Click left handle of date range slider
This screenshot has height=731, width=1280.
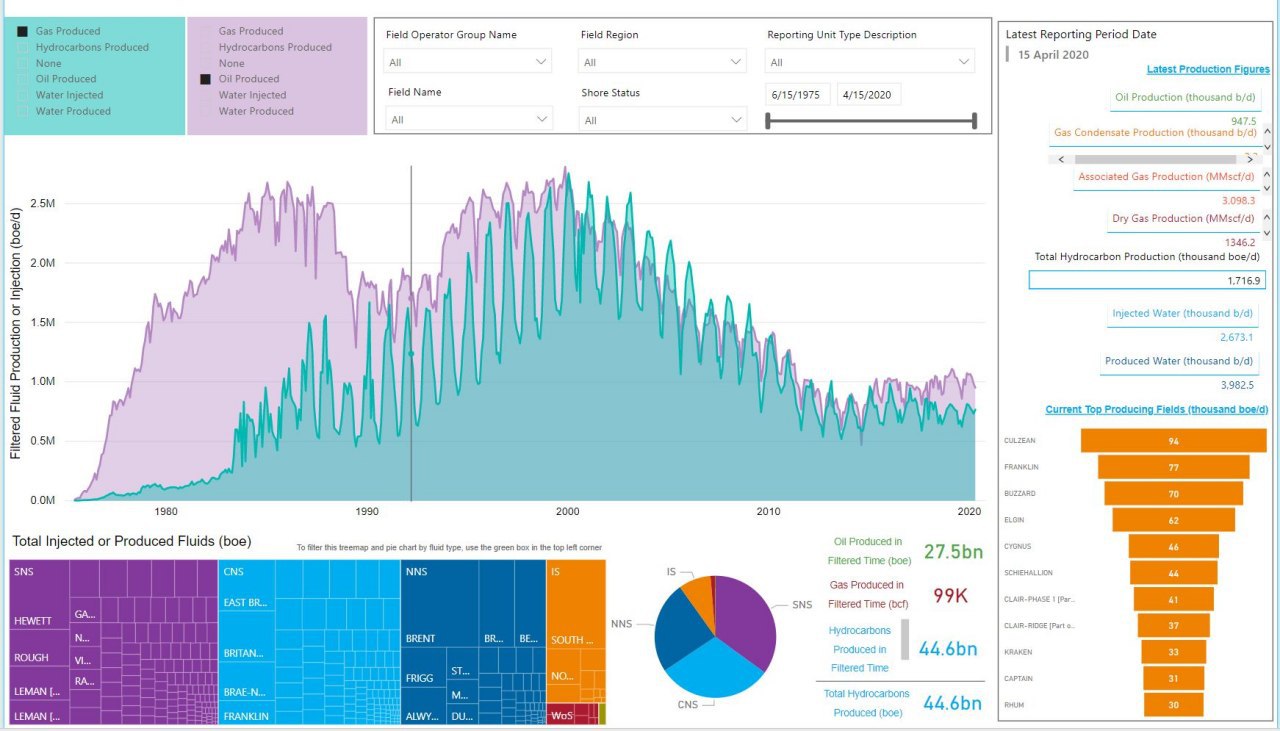767,121
